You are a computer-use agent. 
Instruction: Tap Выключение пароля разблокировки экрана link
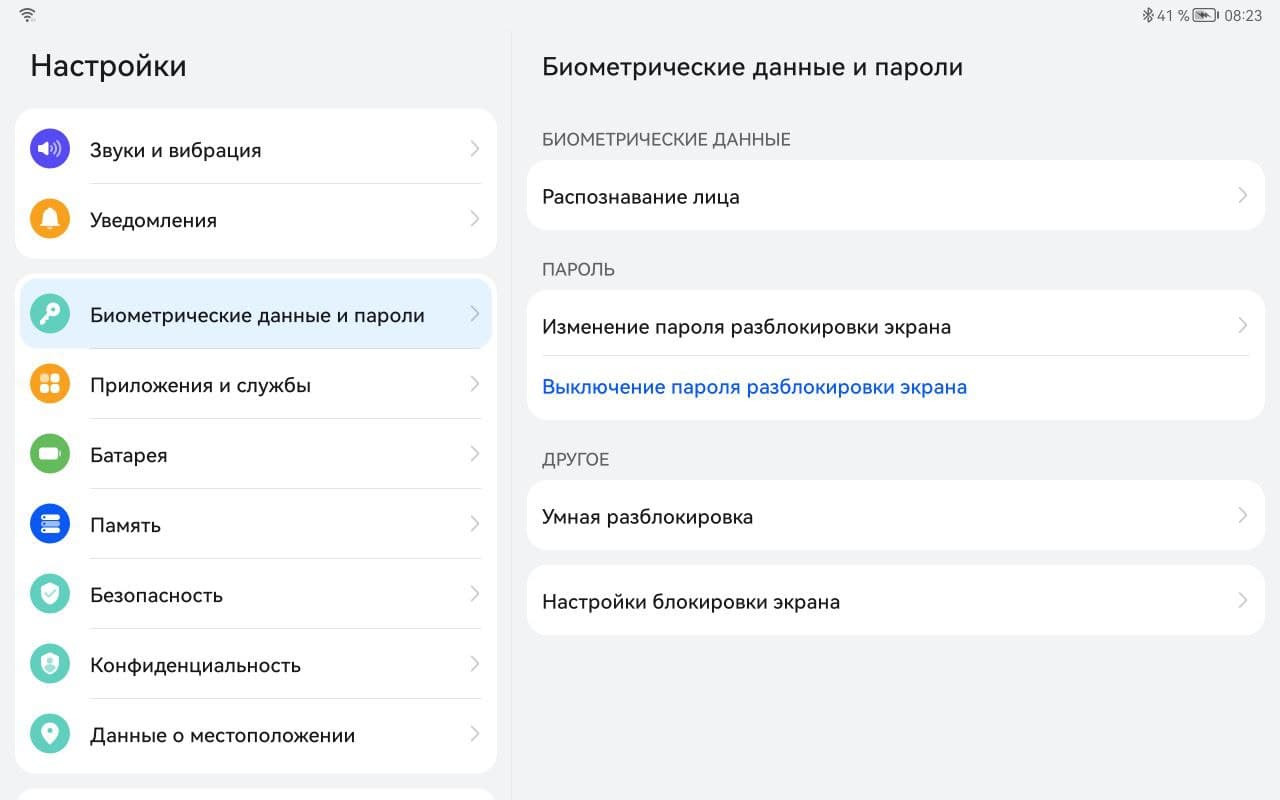tap(754, 387)
